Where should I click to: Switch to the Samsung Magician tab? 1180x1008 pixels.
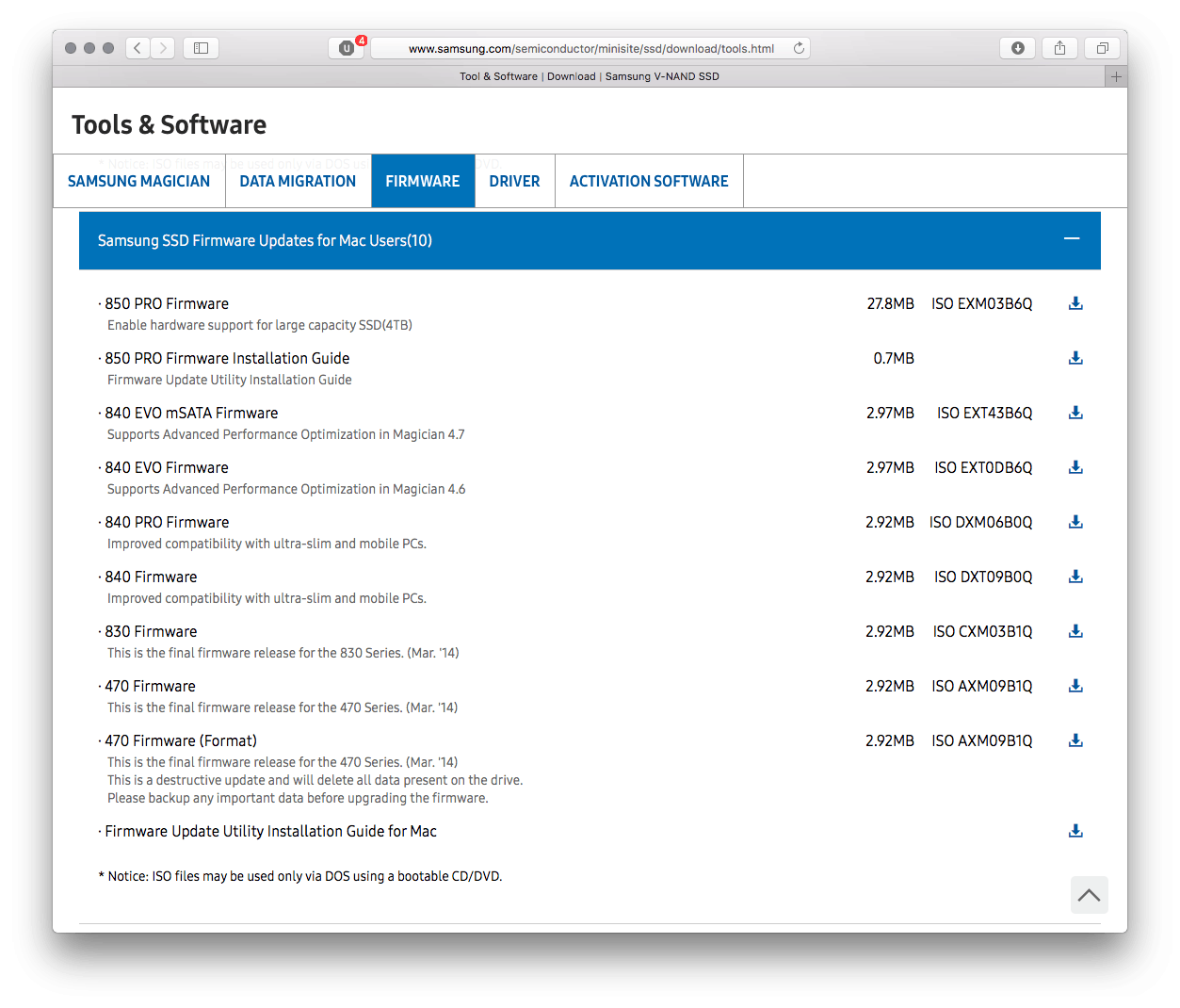point(139,181)
